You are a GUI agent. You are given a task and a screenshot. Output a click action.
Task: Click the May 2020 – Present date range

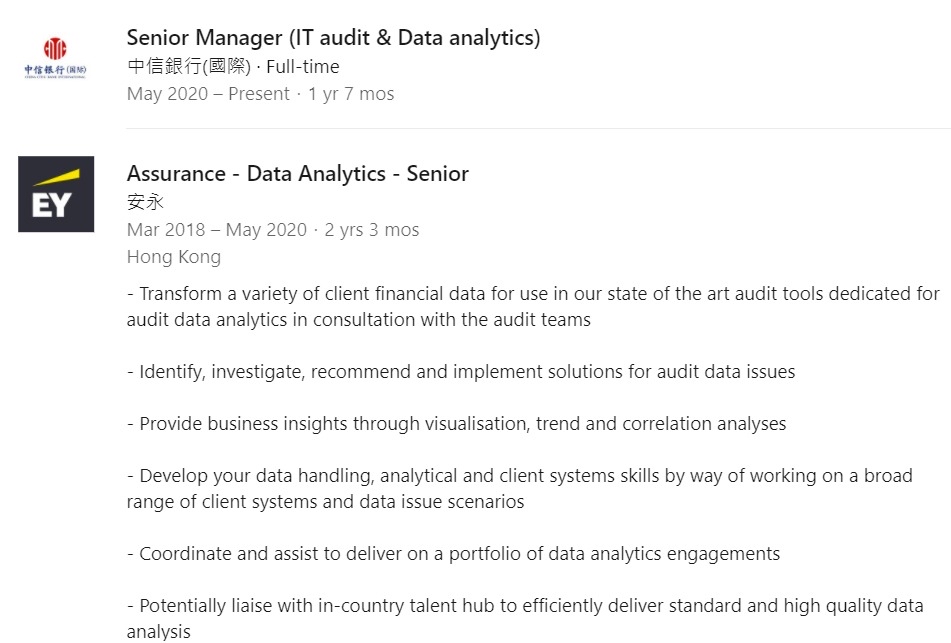pyautogui.click(x=208, y=94)
